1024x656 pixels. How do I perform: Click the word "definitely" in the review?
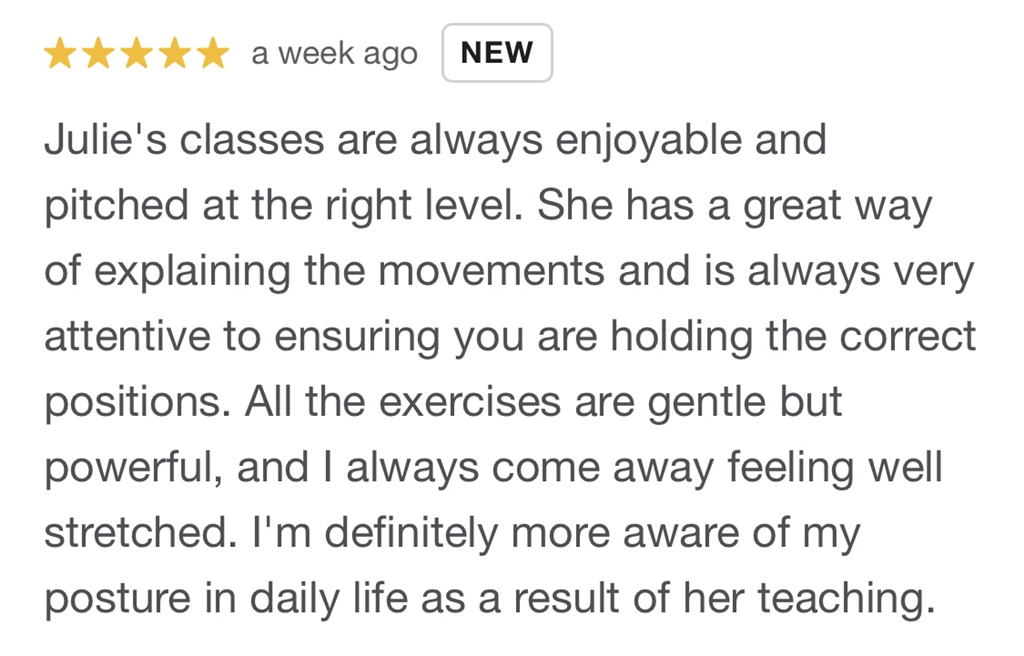[410, 533]
